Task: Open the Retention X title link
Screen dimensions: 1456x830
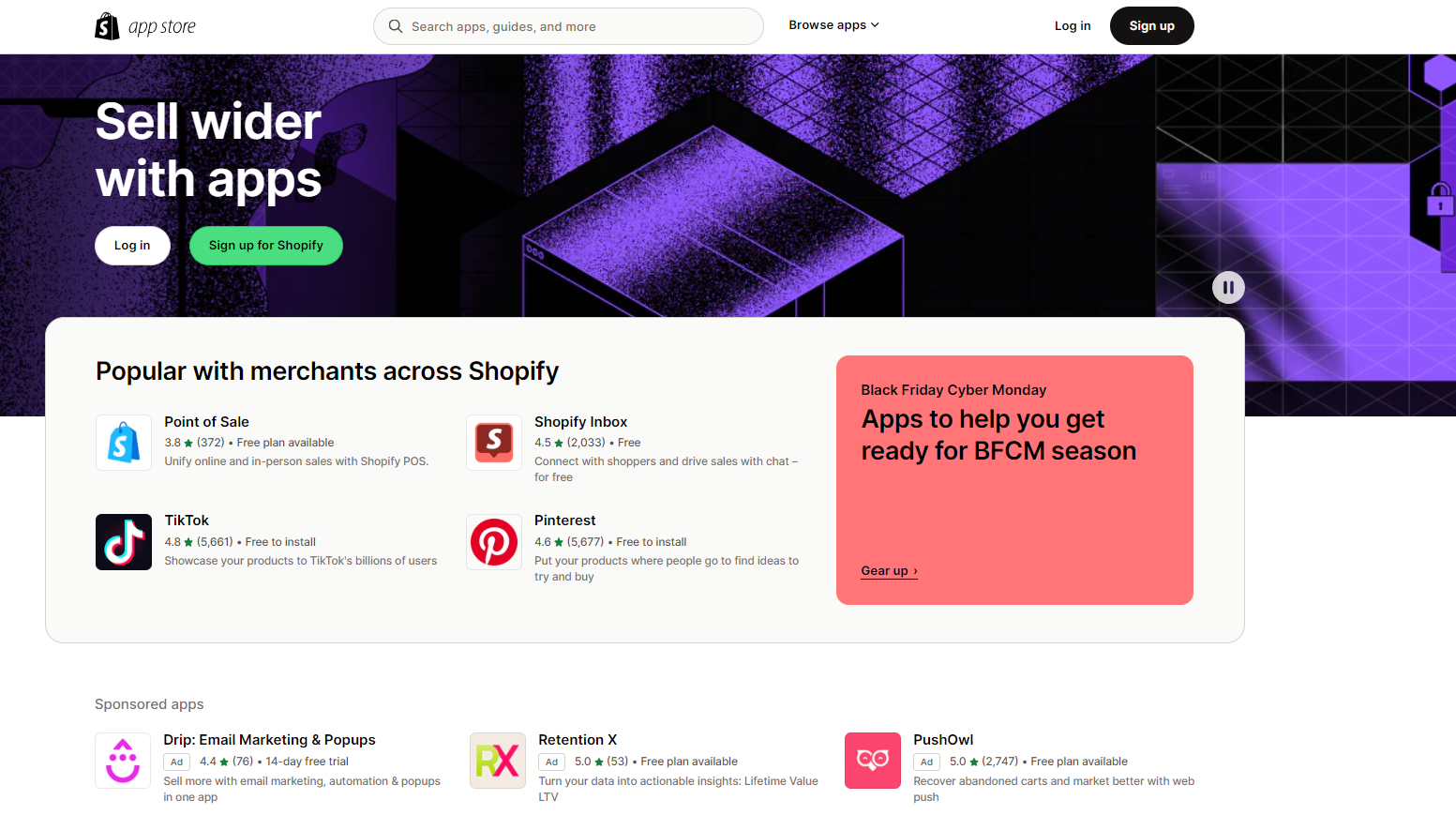Action: point(578,740)
